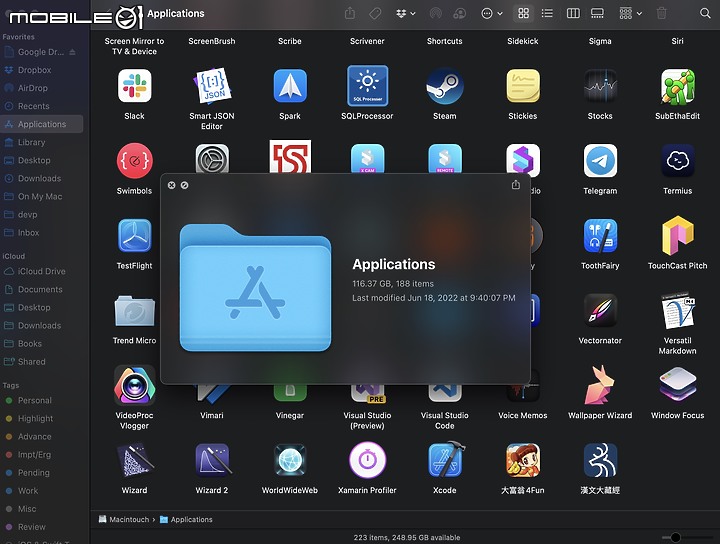Launch the Xcode app

tap(444, 460)
